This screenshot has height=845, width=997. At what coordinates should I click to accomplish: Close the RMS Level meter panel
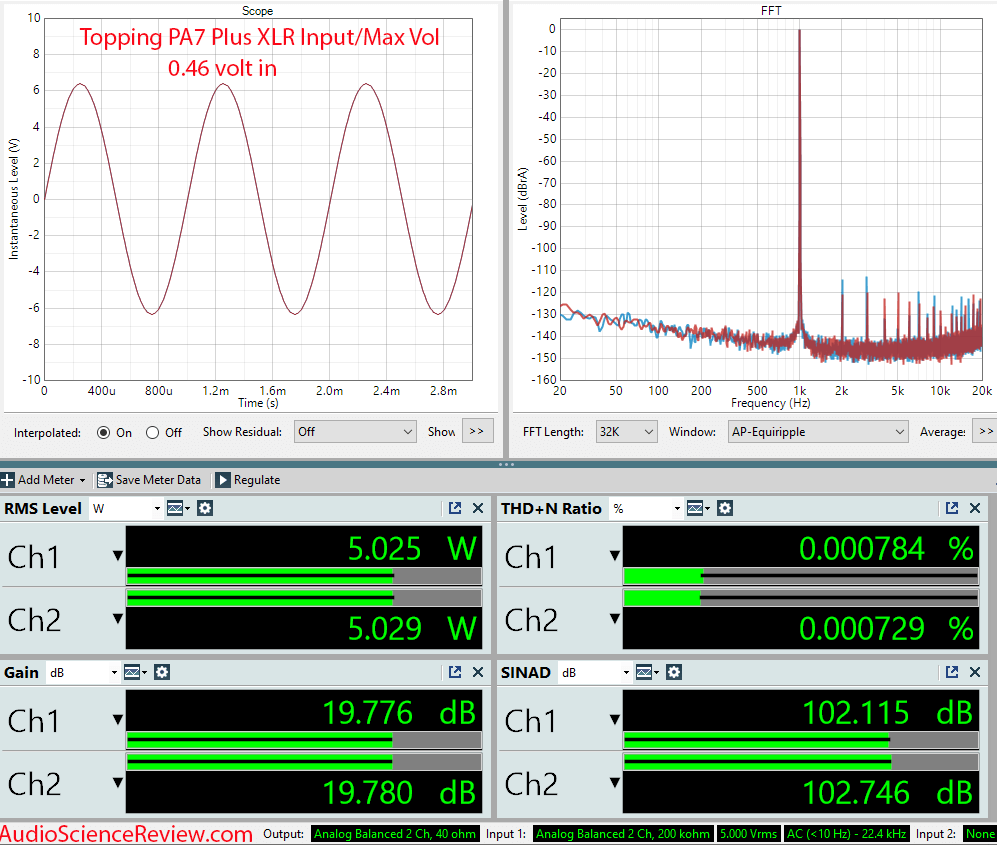coord(478,508)
